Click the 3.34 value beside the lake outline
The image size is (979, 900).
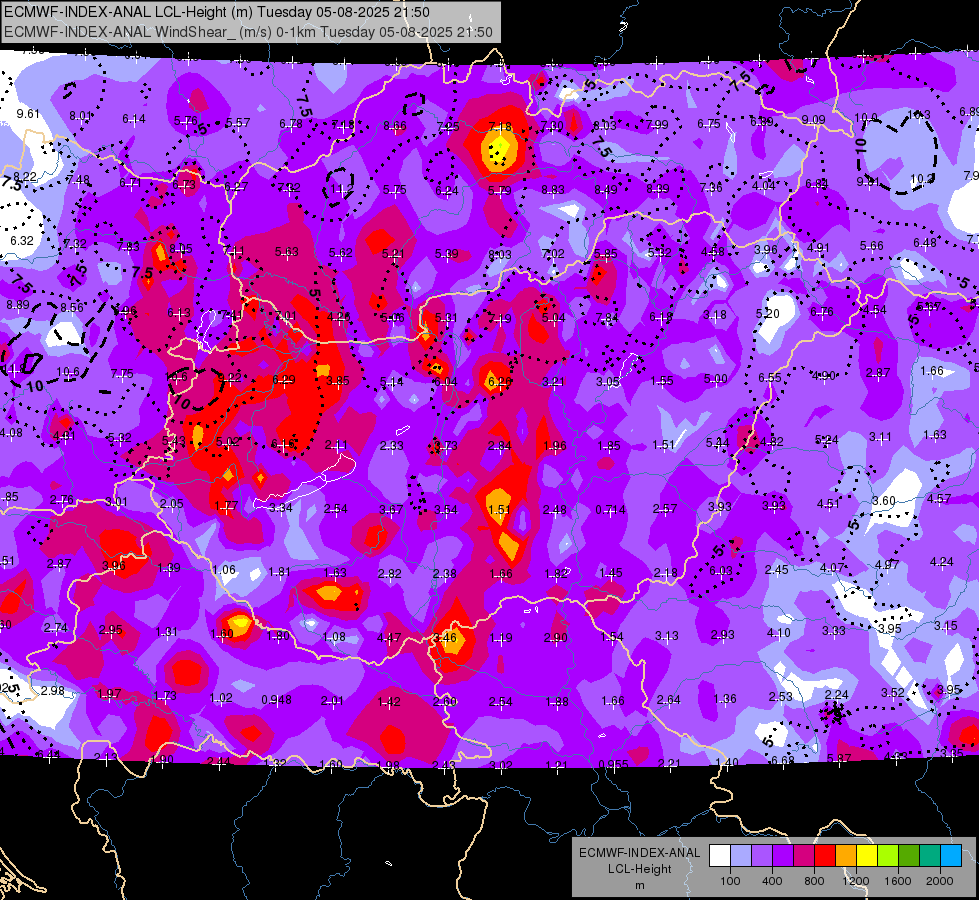pos(280,507)
